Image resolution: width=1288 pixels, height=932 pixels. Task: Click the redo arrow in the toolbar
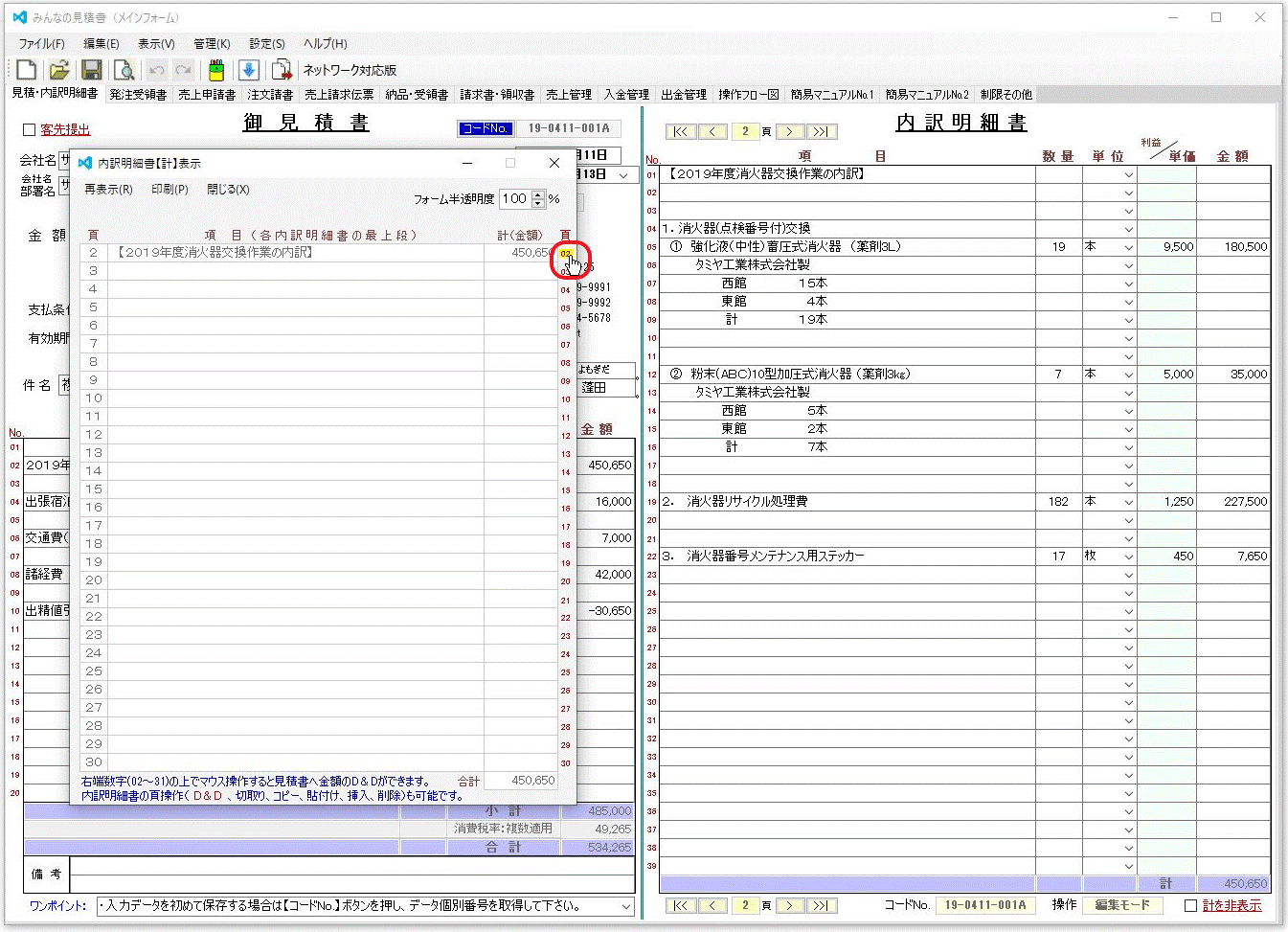coord(183,70)
